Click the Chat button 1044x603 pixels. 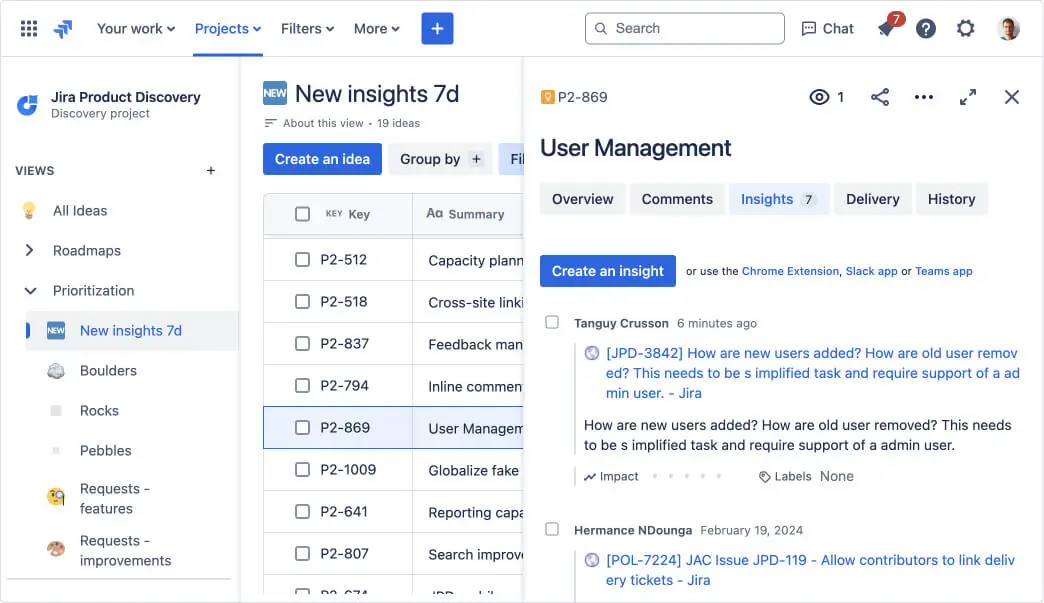coord(827,29)
